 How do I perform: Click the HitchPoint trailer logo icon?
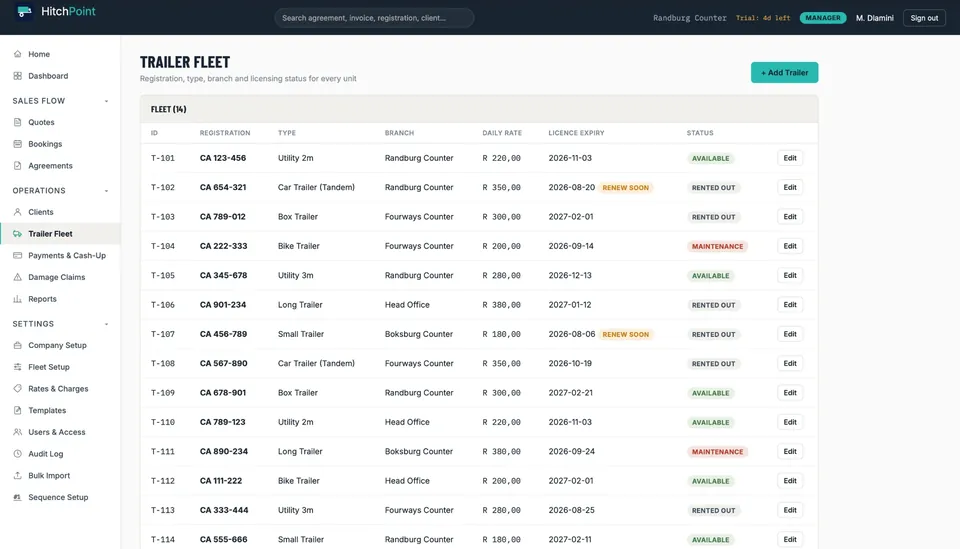pos(24,12)
